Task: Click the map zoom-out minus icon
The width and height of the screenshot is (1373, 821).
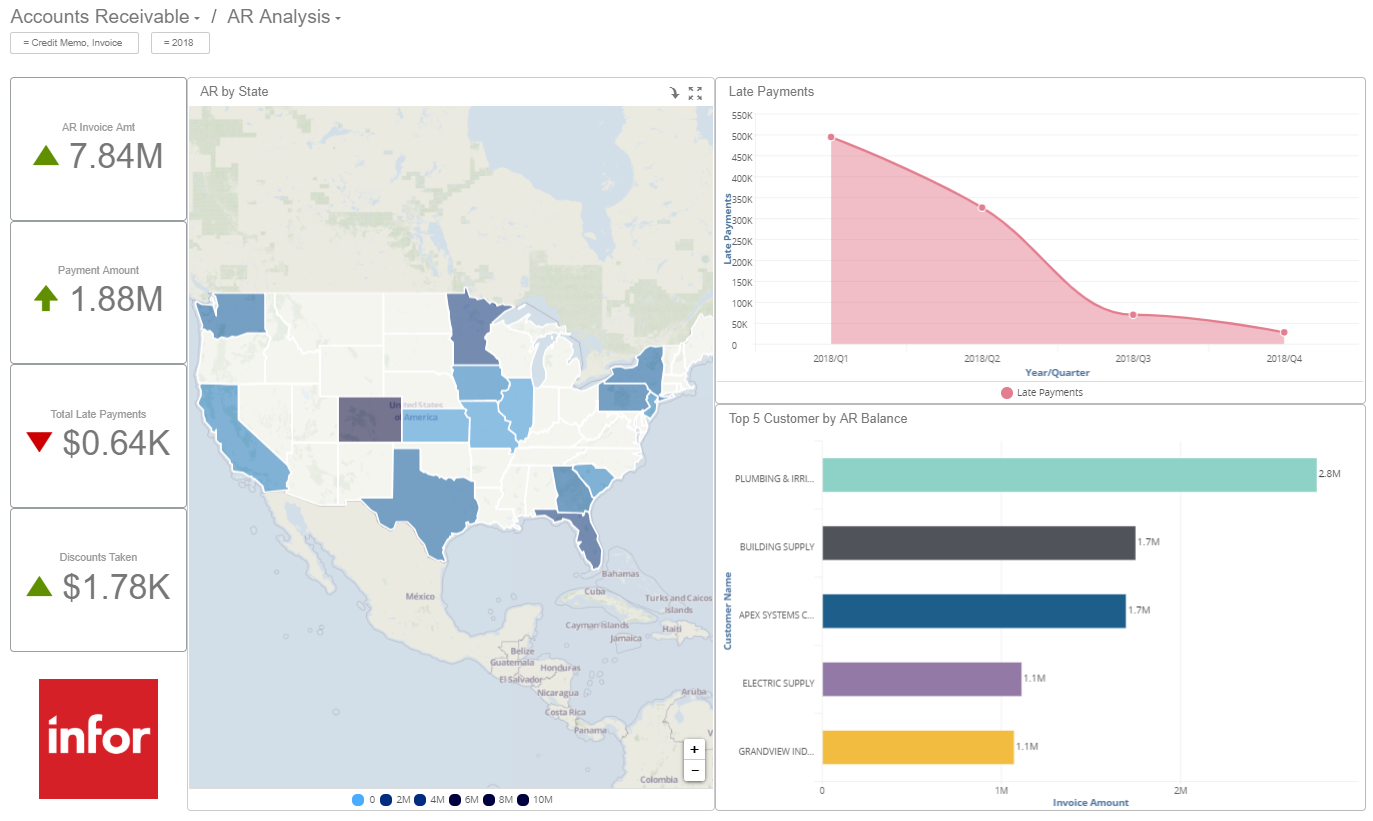Action: tap(694, 770)
